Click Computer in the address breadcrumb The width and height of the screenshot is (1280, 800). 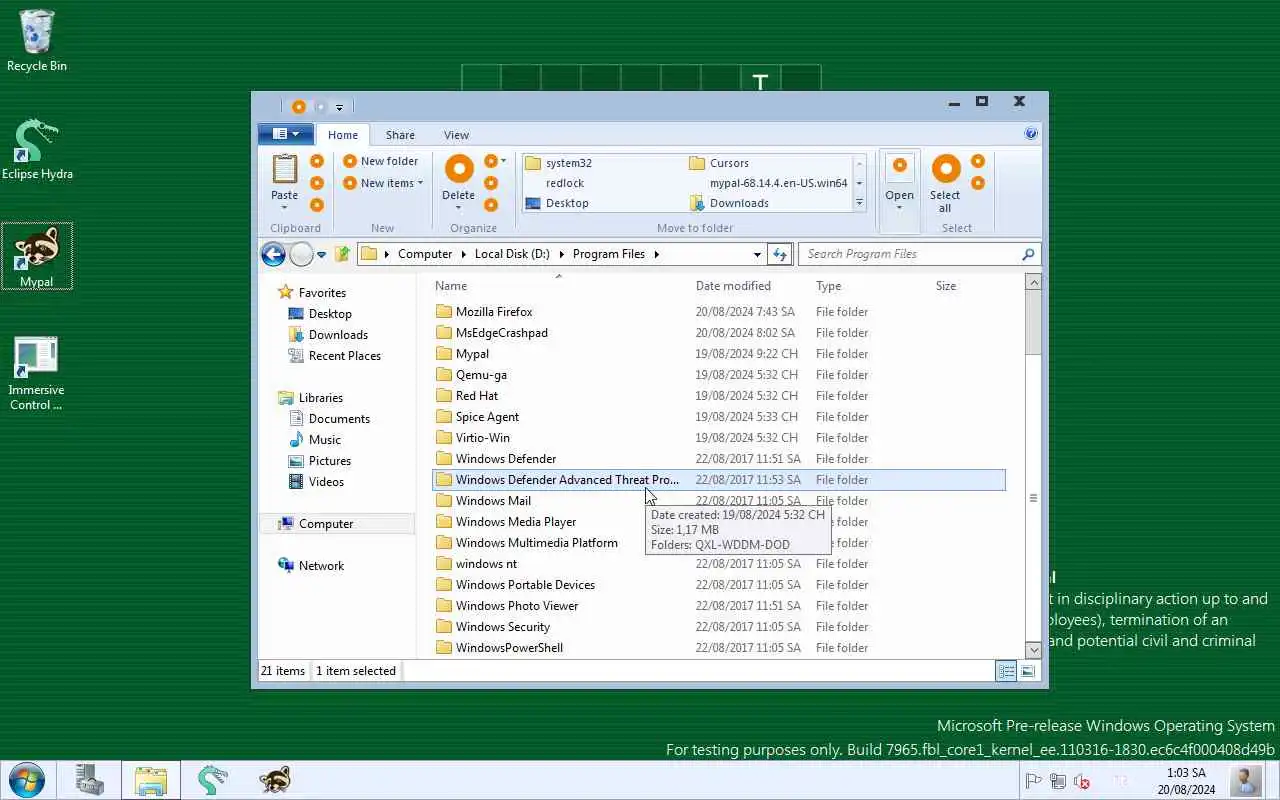[x=425, y=254]
